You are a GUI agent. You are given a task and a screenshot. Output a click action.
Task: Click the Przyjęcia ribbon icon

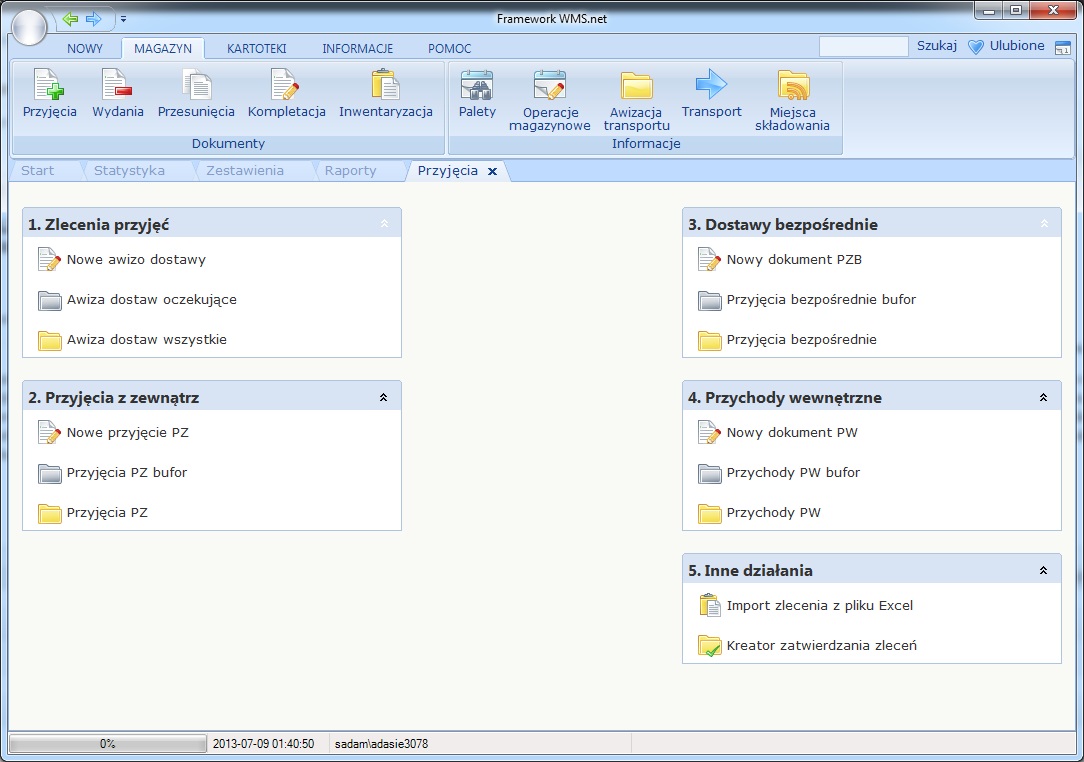49,87
